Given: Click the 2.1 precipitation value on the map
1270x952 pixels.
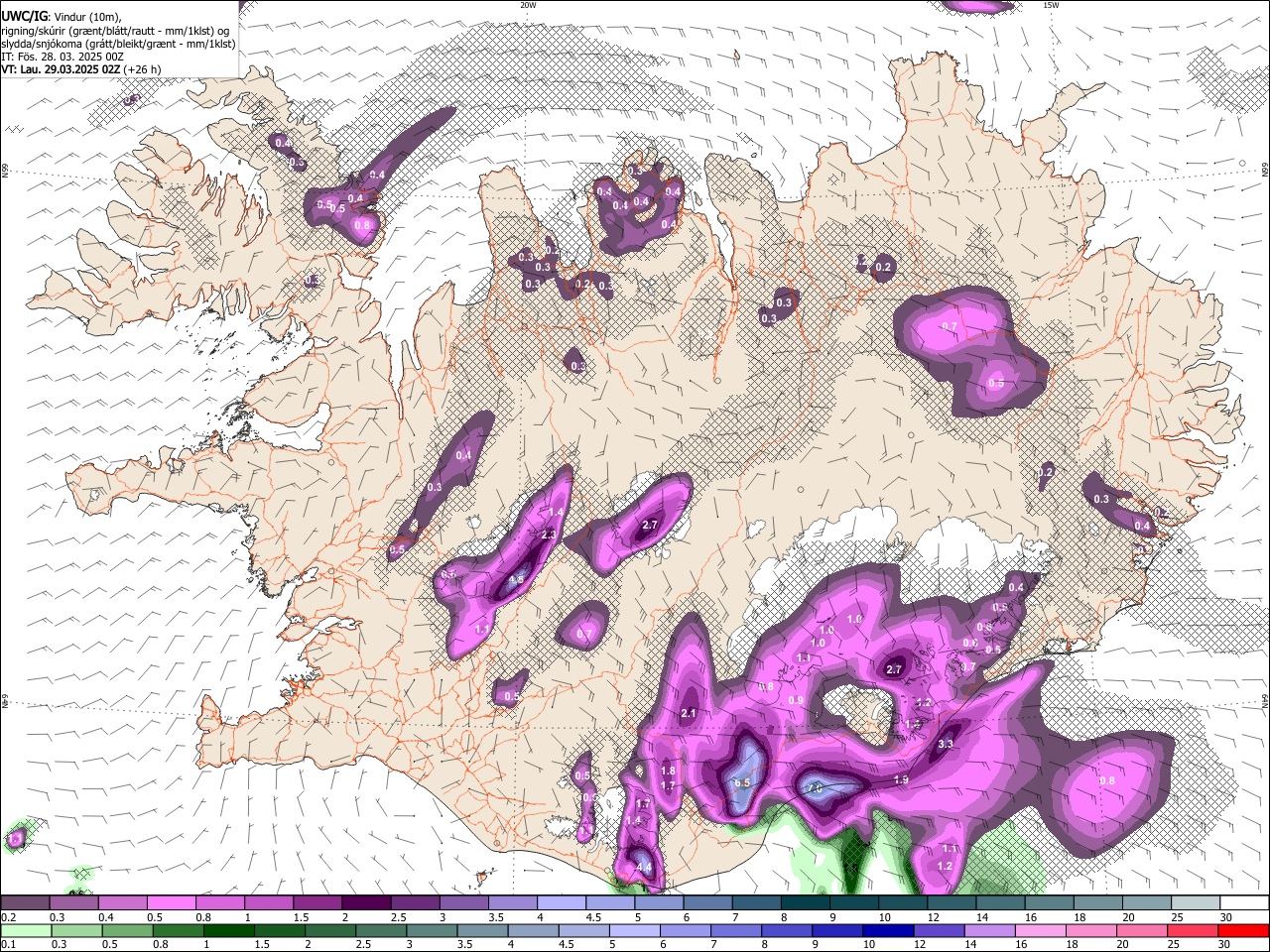Looking at the screenshot, I should point(690,713).
